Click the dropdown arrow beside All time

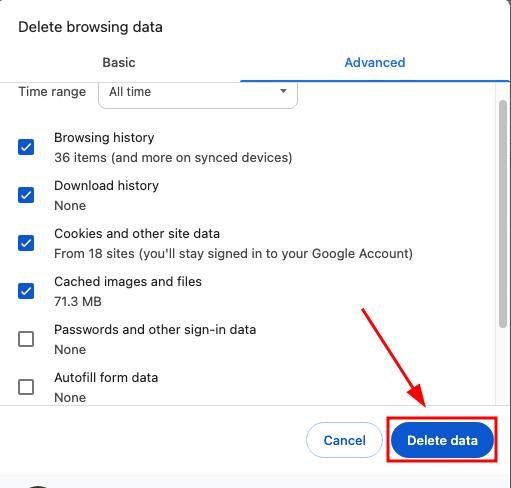283,91
